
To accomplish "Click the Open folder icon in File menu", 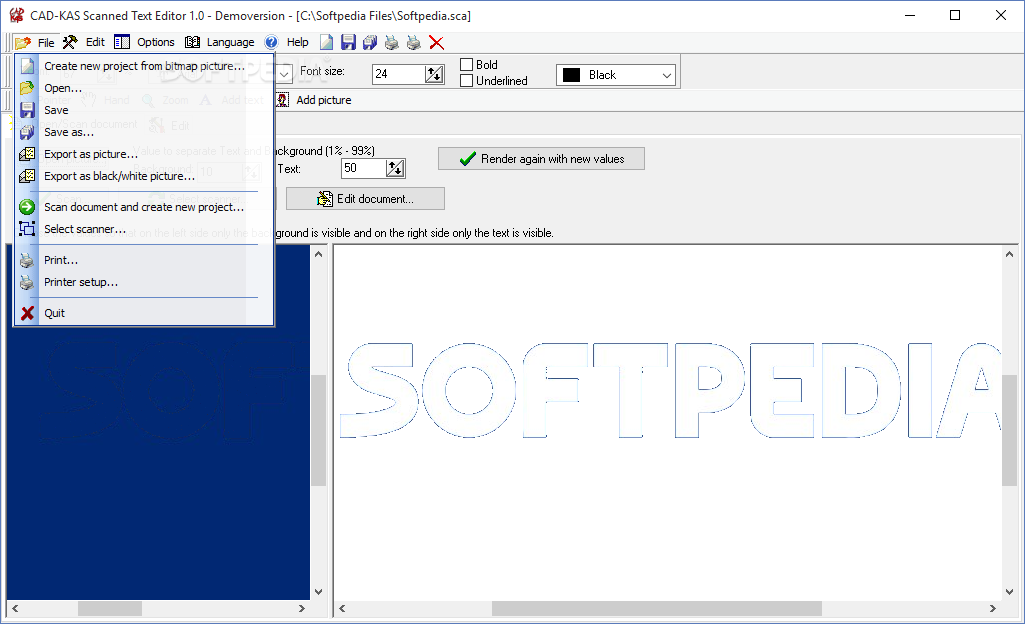I will pos(27,88).
